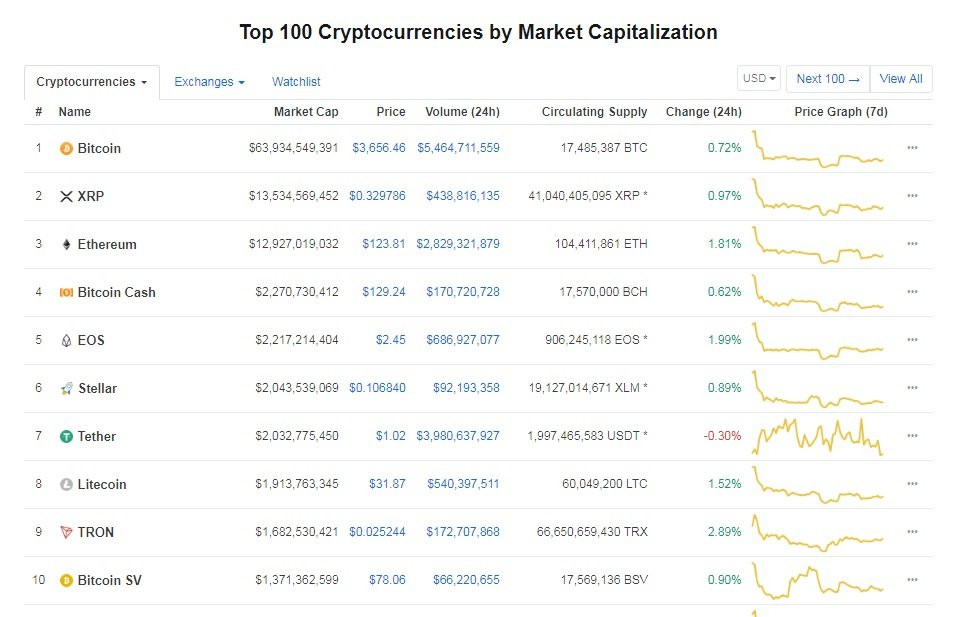This screenshot has height=617, width=965.
Task: Switch to the Watchlist tab
Action: (296, 82)
